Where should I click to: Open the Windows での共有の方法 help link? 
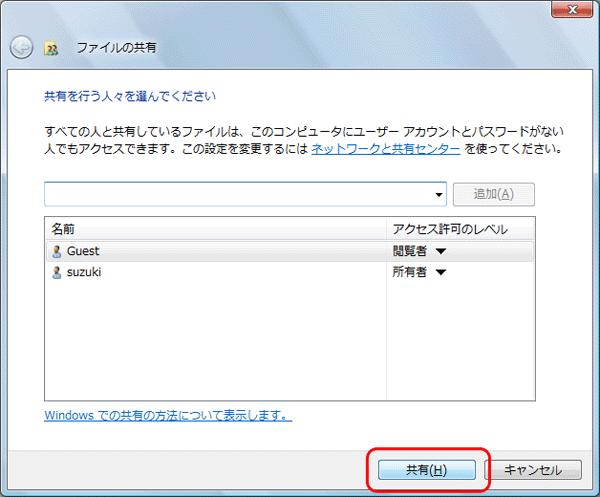click(x=168, y=415)
